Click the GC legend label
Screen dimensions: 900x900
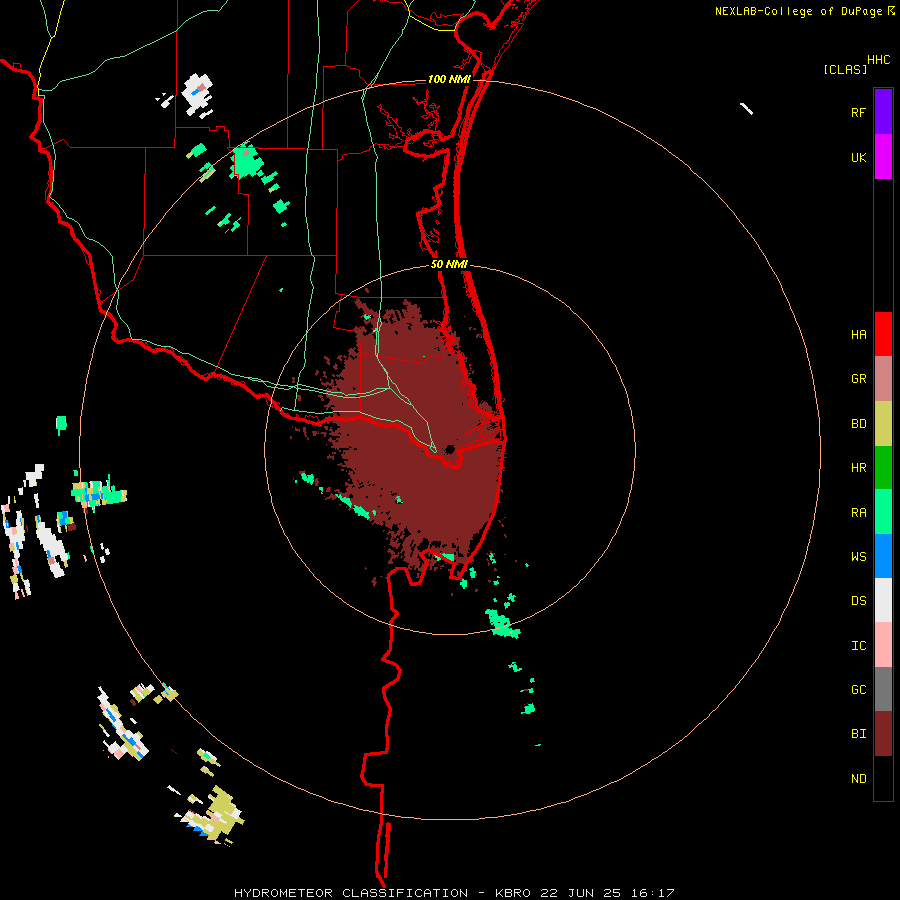pos(858,689)
